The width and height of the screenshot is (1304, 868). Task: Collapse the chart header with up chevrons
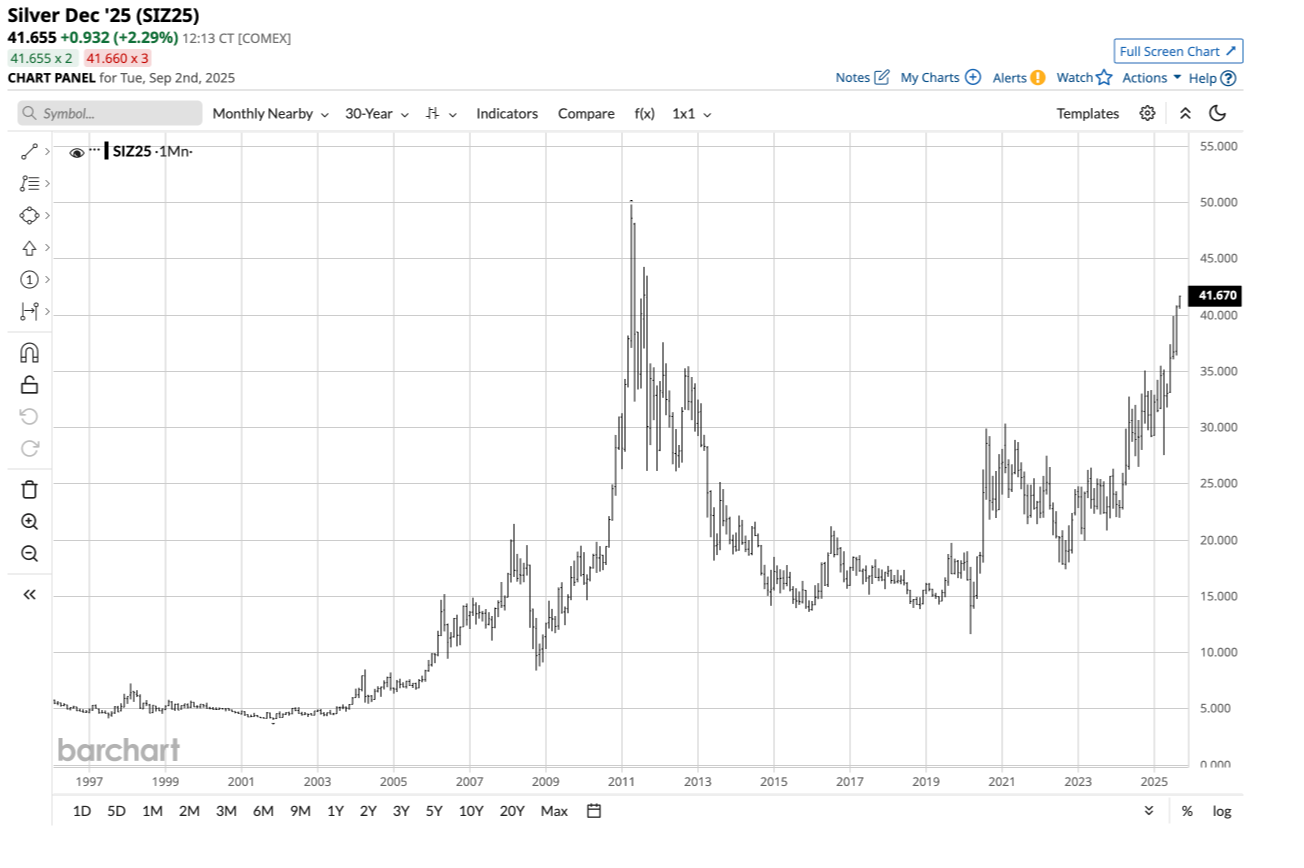click(1185, 113)
